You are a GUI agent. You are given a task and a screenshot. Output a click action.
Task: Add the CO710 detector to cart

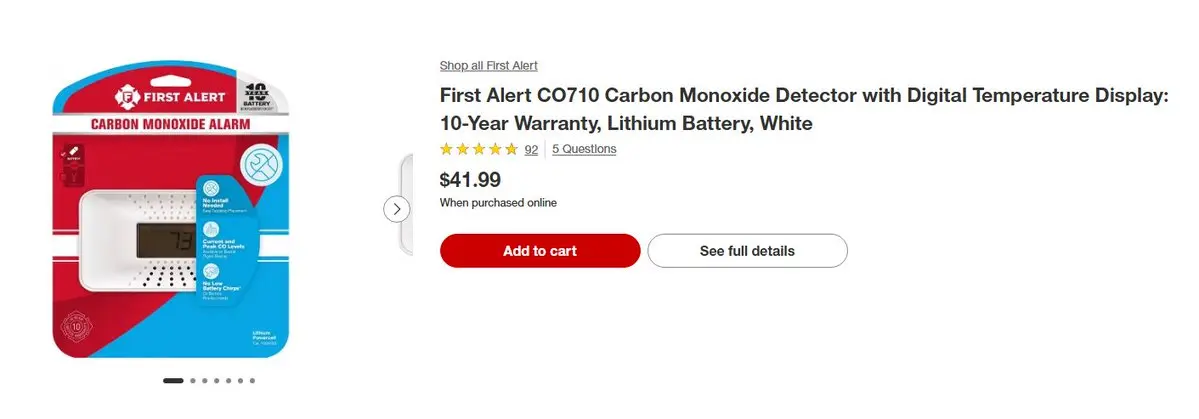click(x=540, y=251)
